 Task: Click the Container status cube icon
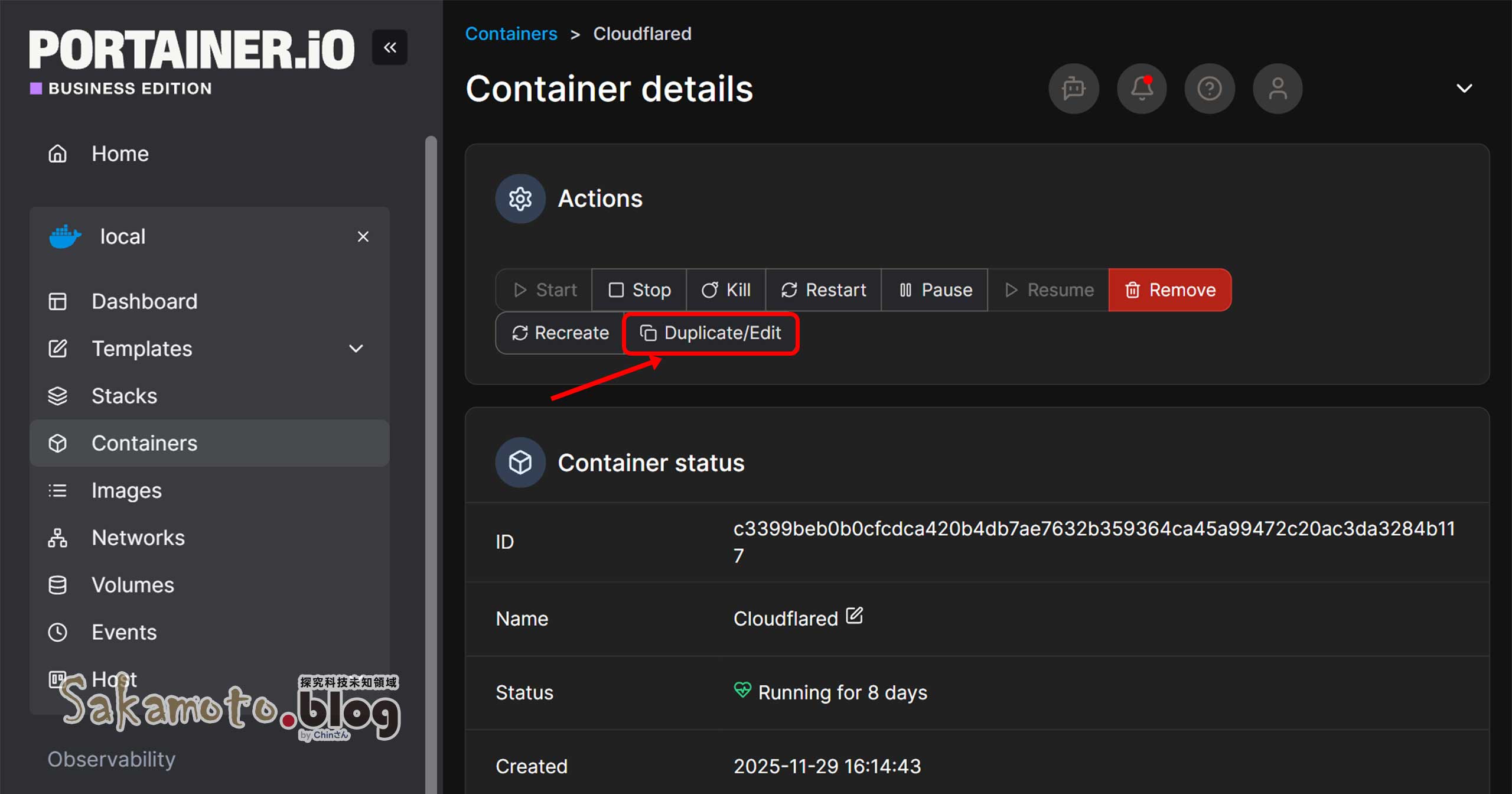point(520,463)
